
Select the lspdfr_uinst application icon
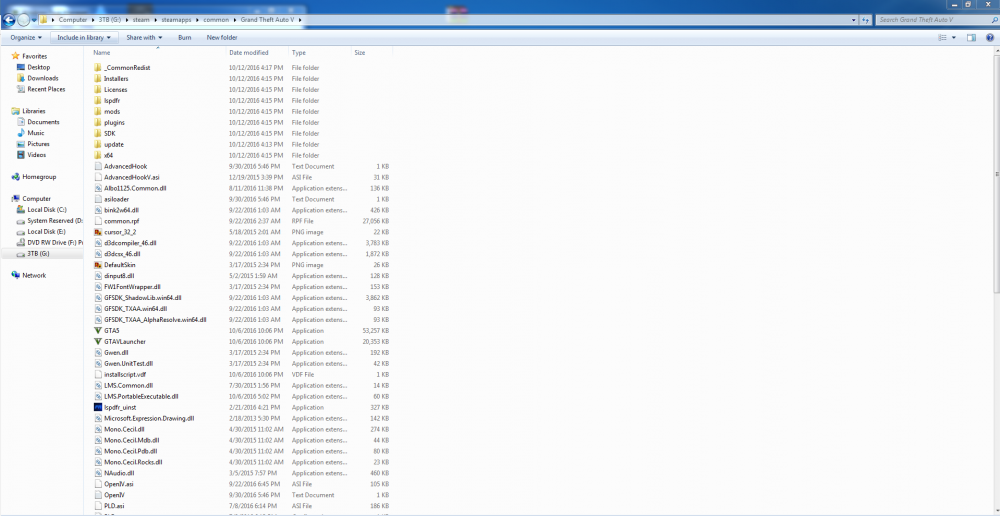click(98, 407)
